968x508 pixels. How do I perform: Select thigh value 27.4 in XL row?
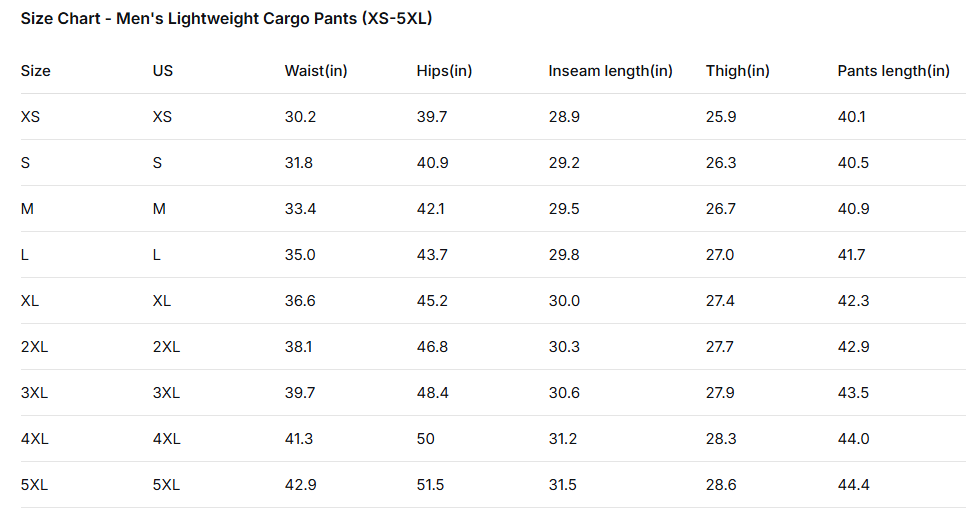tap(720, 301)
